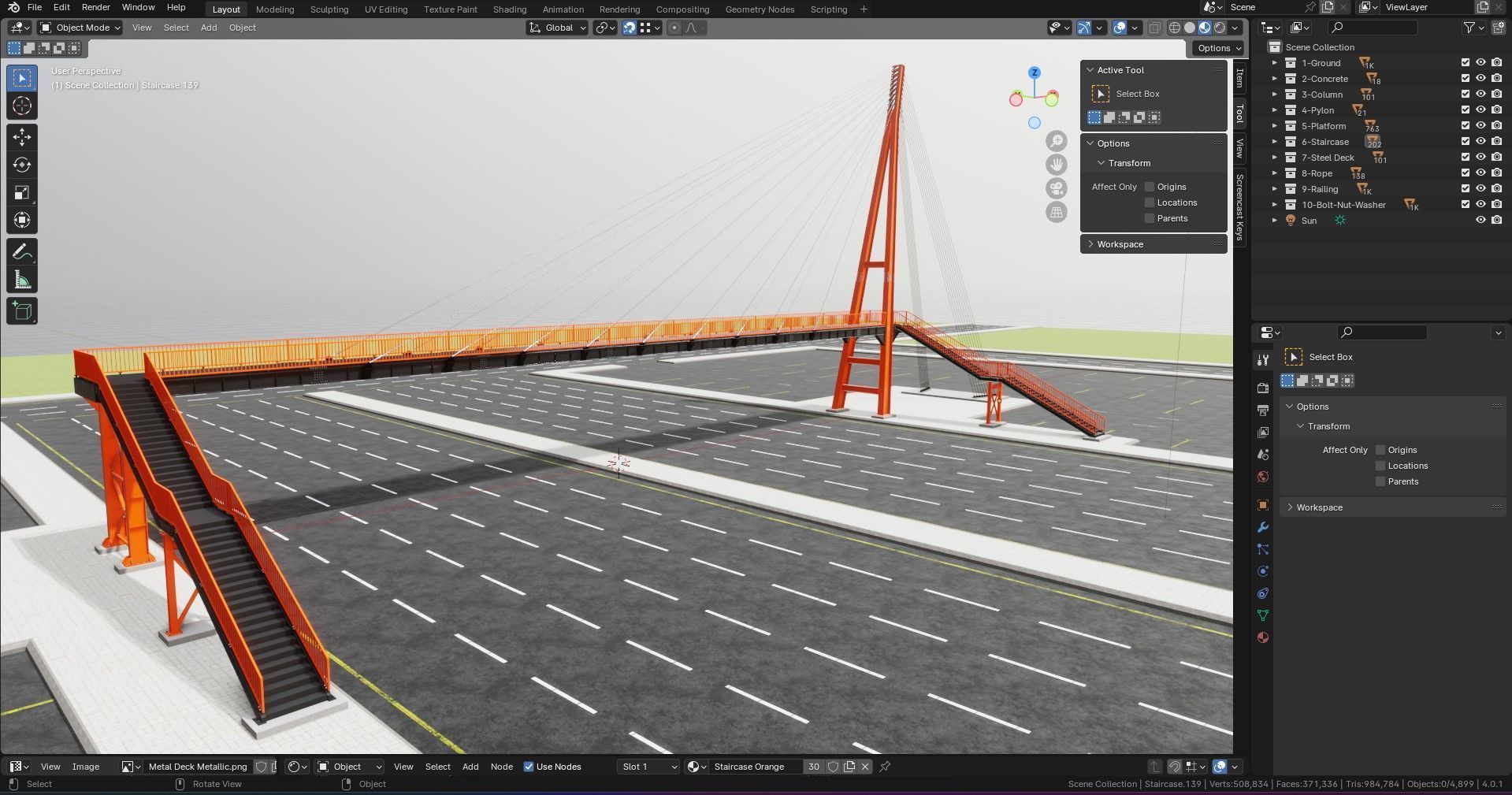The image size is (1512, 795).
Task: Hide the 6-Staircase collection eye icon
Action: click(1480, 142)
